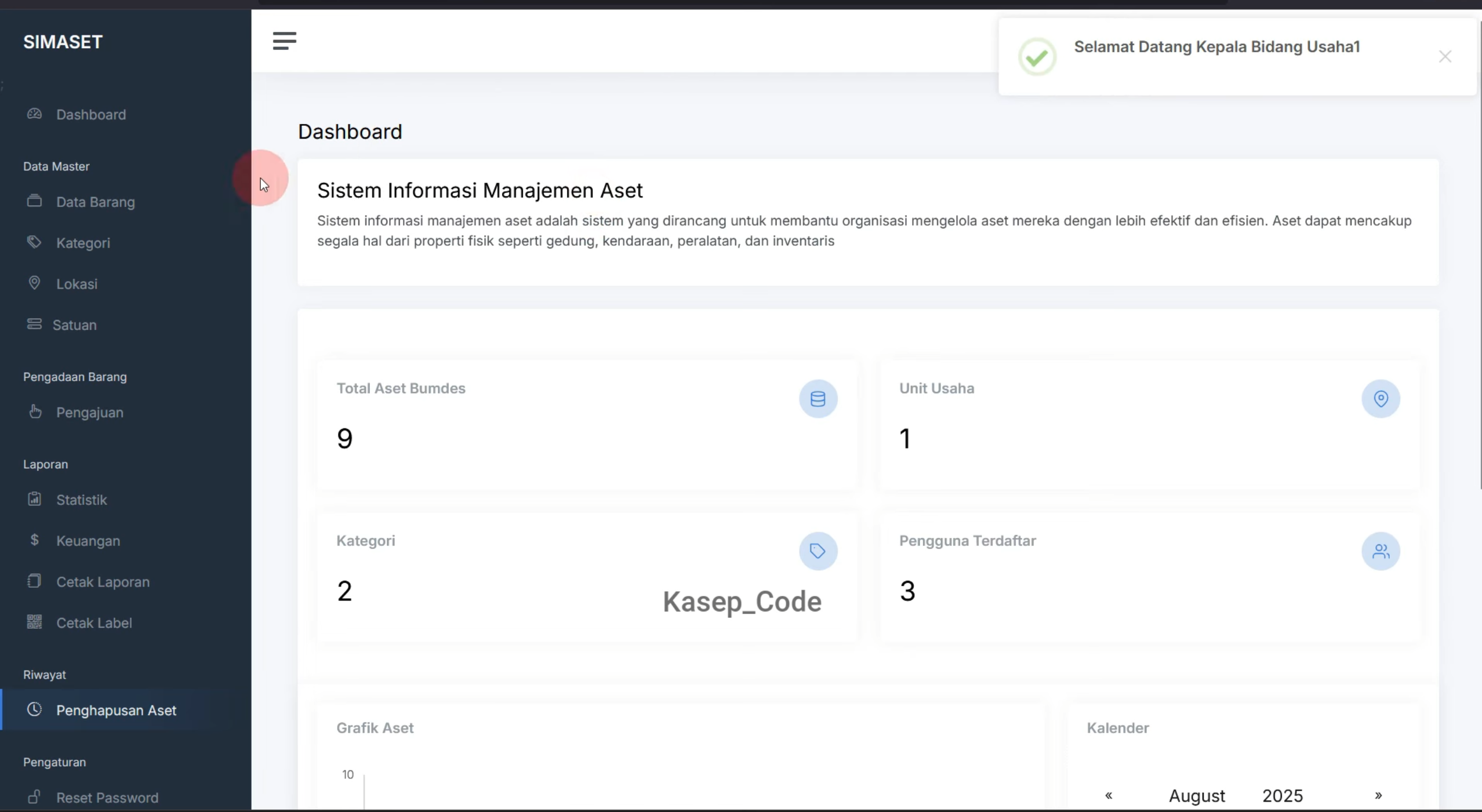
Task: Click the database icon on Total Aset Bumdes card
Action: tap(818, 399)
